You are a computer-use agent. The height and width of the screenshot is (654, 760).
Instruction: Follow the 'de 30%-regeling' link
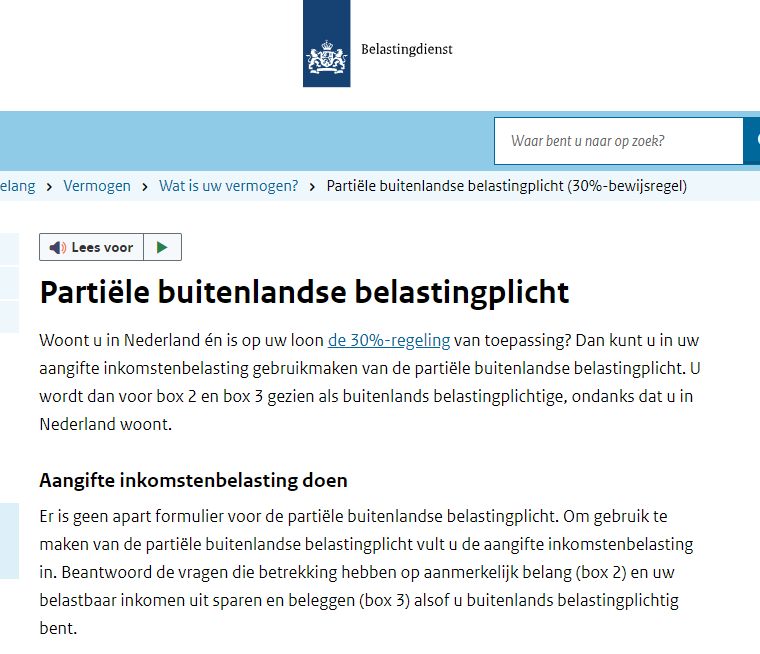coord(389,340)
